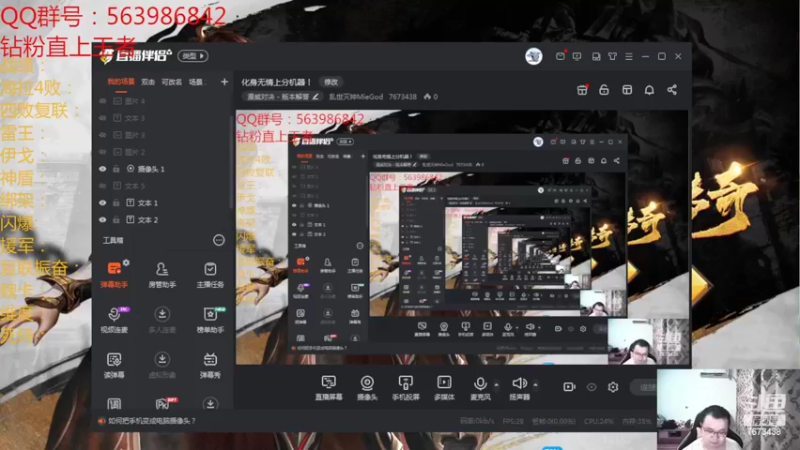
Task: Switch to 场景 scene tab
Action: click(x=195, y=82)
